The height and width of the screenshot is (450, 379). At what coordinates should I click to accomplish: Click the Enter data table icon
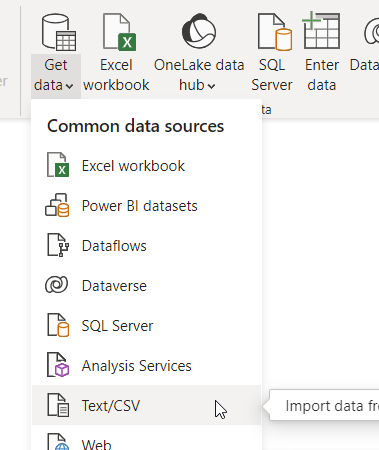point(321,30)
